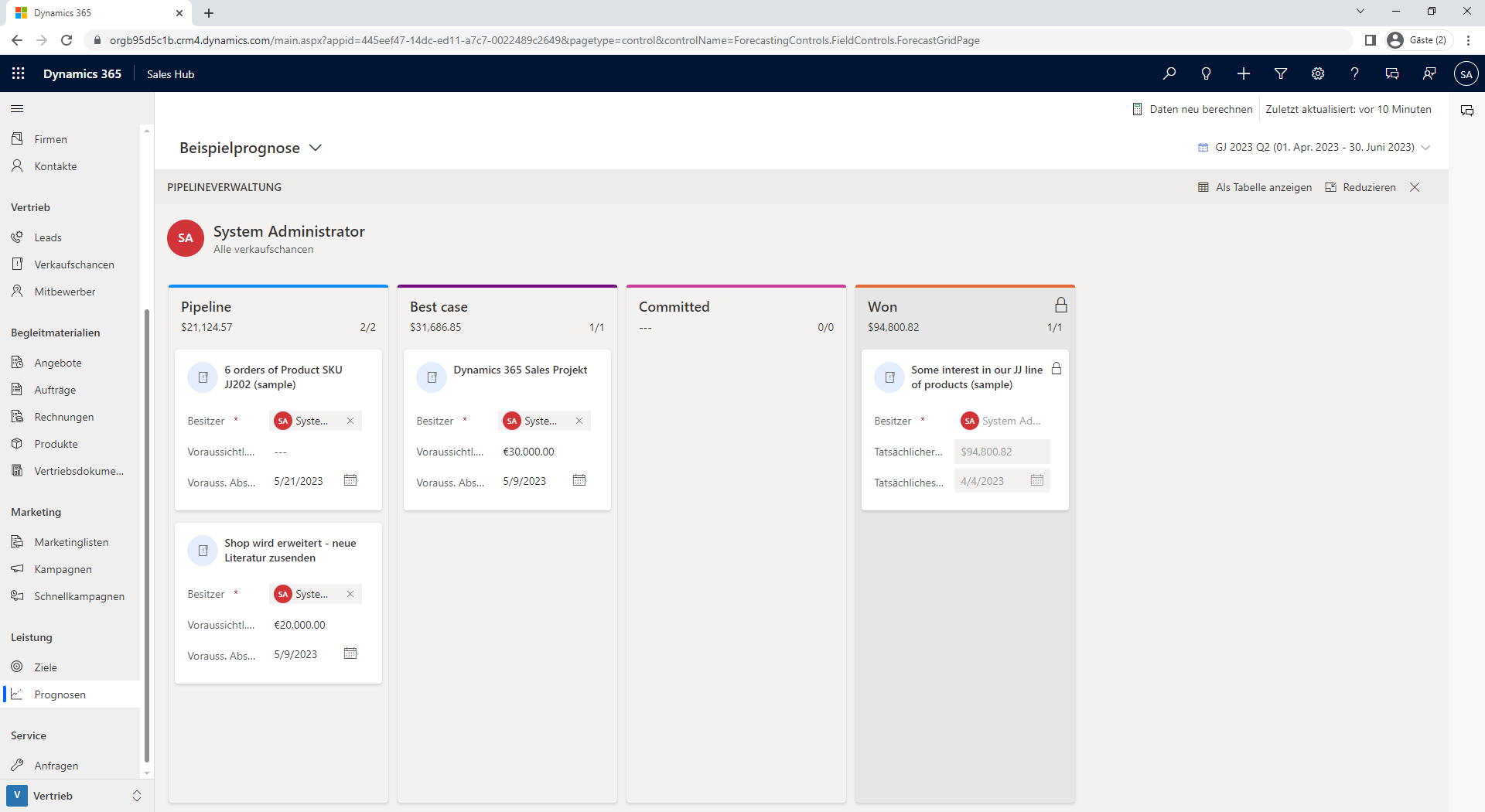Click the help question mark icon
The width and height of the screenshot is (1485, 812).
tap(1354, 73)
